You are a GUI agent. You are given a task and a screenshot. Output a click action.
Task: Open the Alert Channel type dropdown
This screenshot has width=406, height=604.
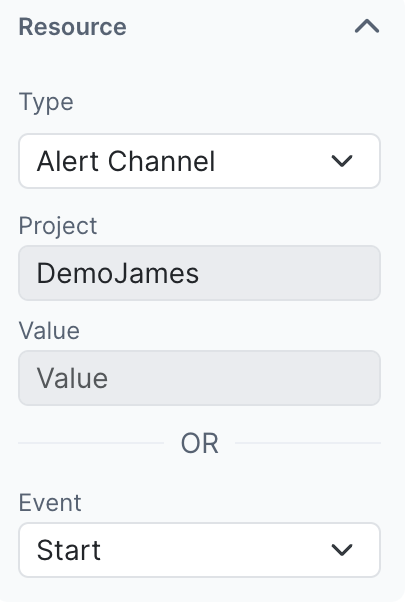(x=200, y=161)
